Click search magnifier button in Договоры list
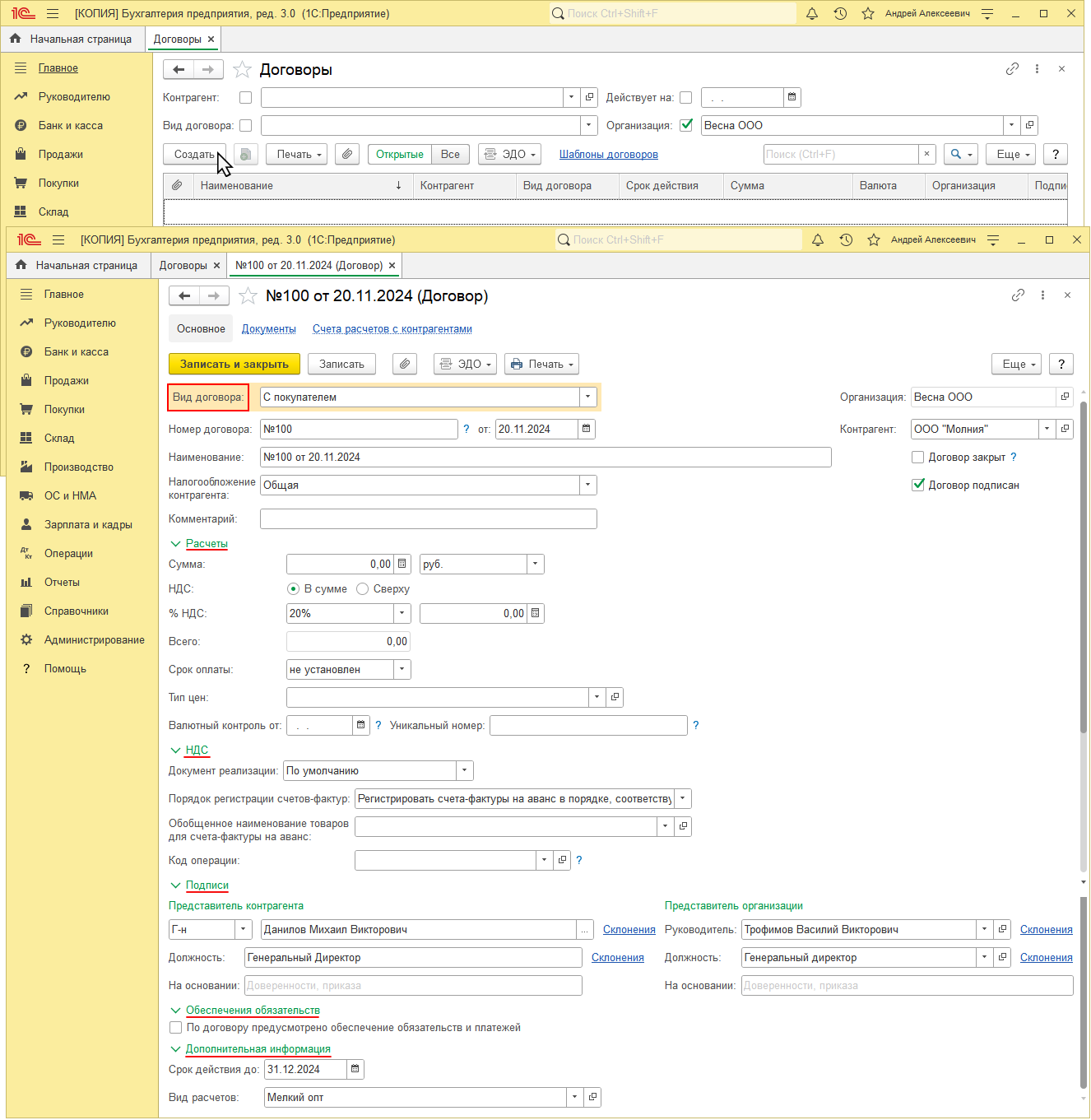The height and width of the screenshot is (1120, 1091). pyautogui.click(x=960, y=154)
